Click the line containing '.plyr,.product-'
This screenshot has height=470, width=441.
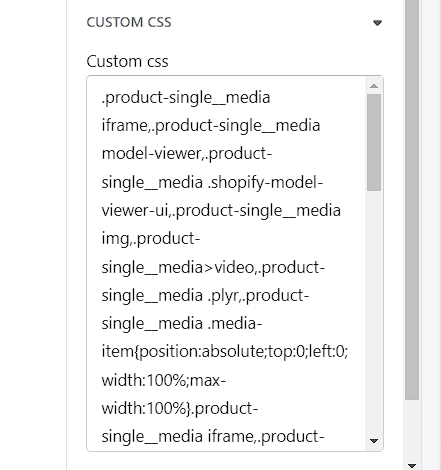(205, 296)
